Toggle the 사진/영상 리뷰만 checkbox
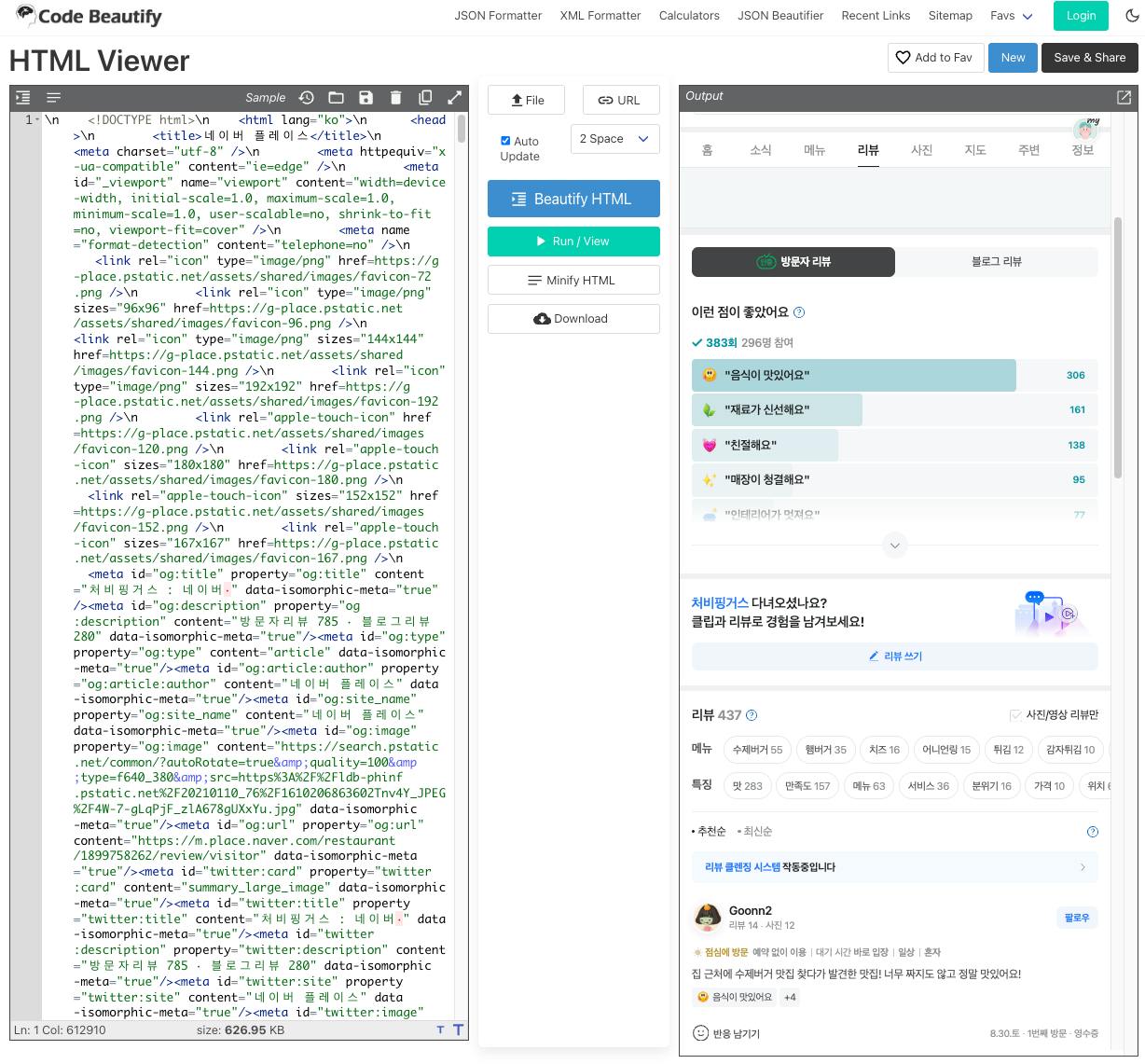This screenshot has width=1145, height=1064. pyautogui.click(x=1015, y=715)
